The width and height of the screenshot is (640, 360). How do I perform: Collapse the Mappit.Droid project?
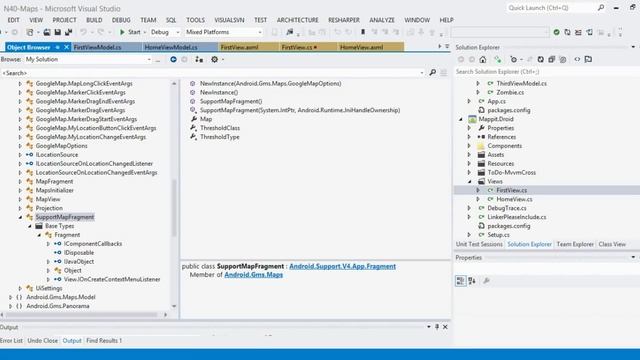click(x=461, y=119)
